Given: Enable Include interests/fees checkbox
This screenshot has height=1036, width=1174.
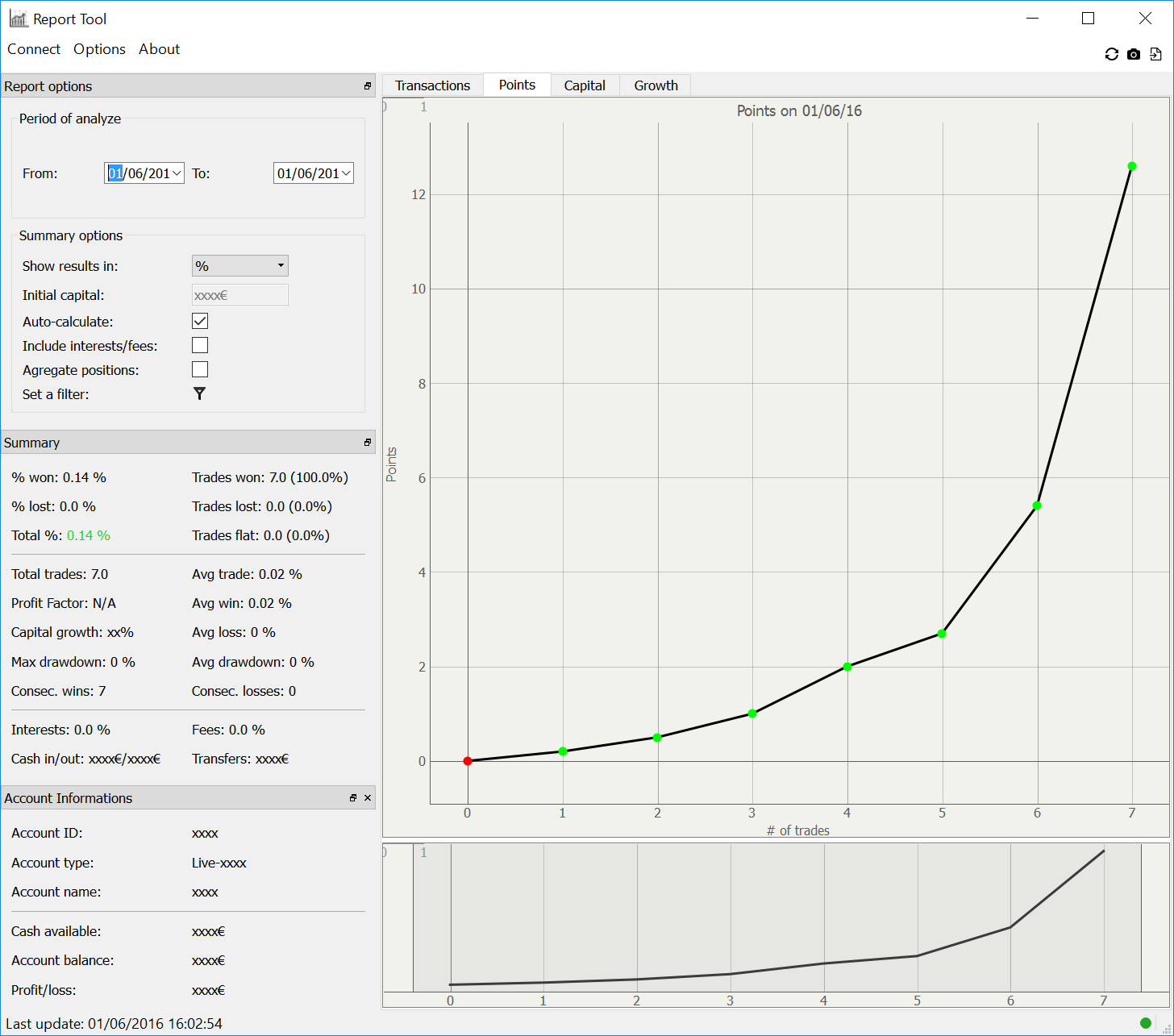Looking at the screenshot, I should tap(200, 345).
